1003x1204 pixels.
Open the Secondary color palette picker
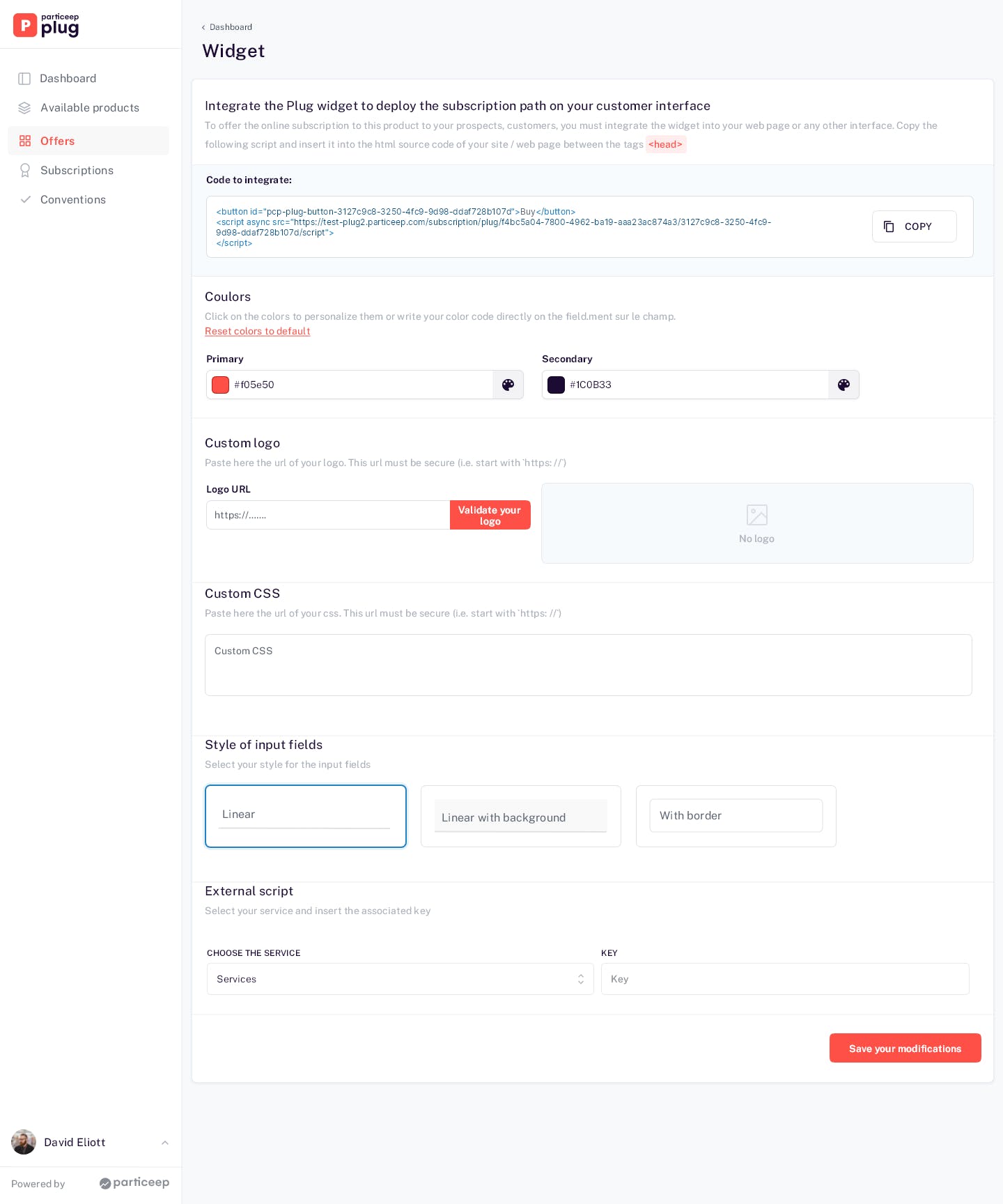point(843,385)
